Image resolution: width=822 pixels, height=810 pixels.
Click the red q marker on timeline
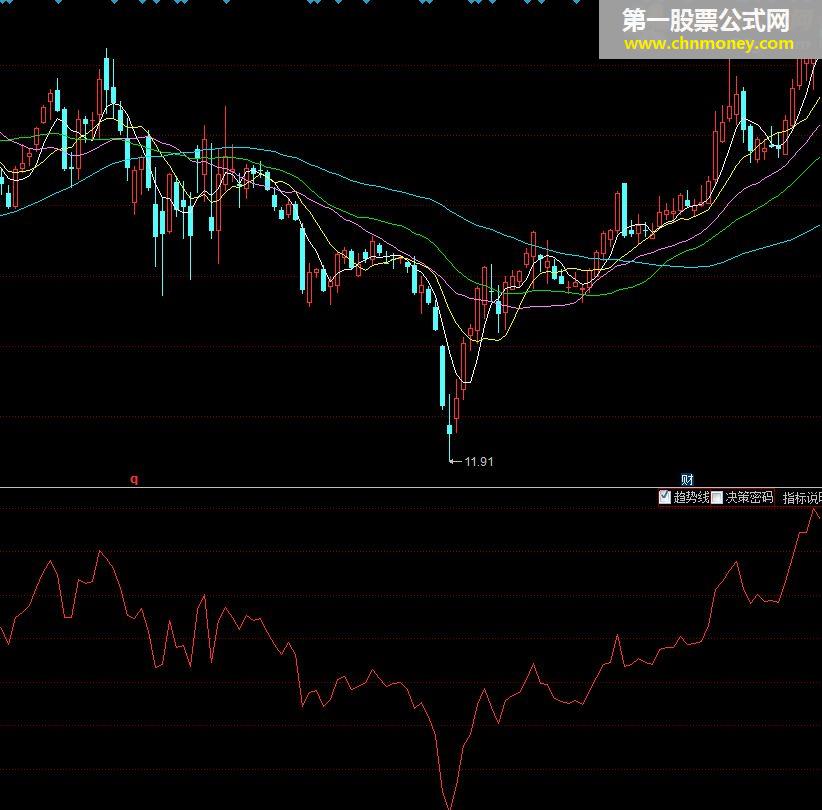134,479
